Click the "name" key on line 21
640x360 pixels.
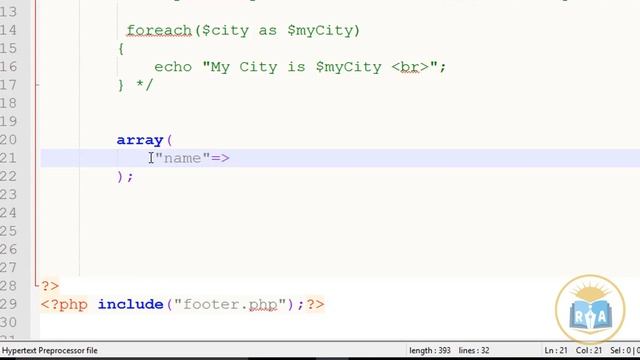click(182, 158)
